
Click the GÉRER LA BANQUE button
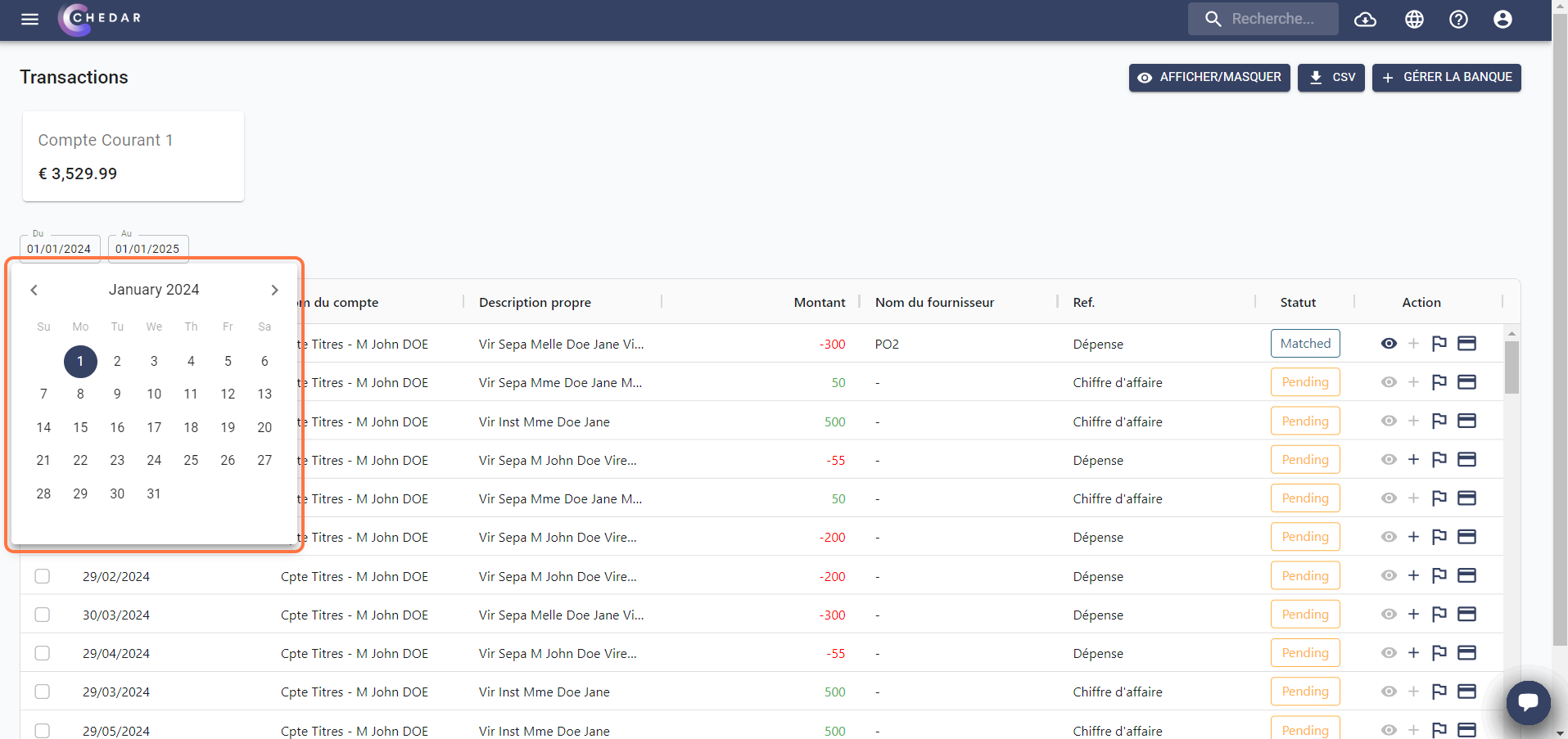(1446, 78)
